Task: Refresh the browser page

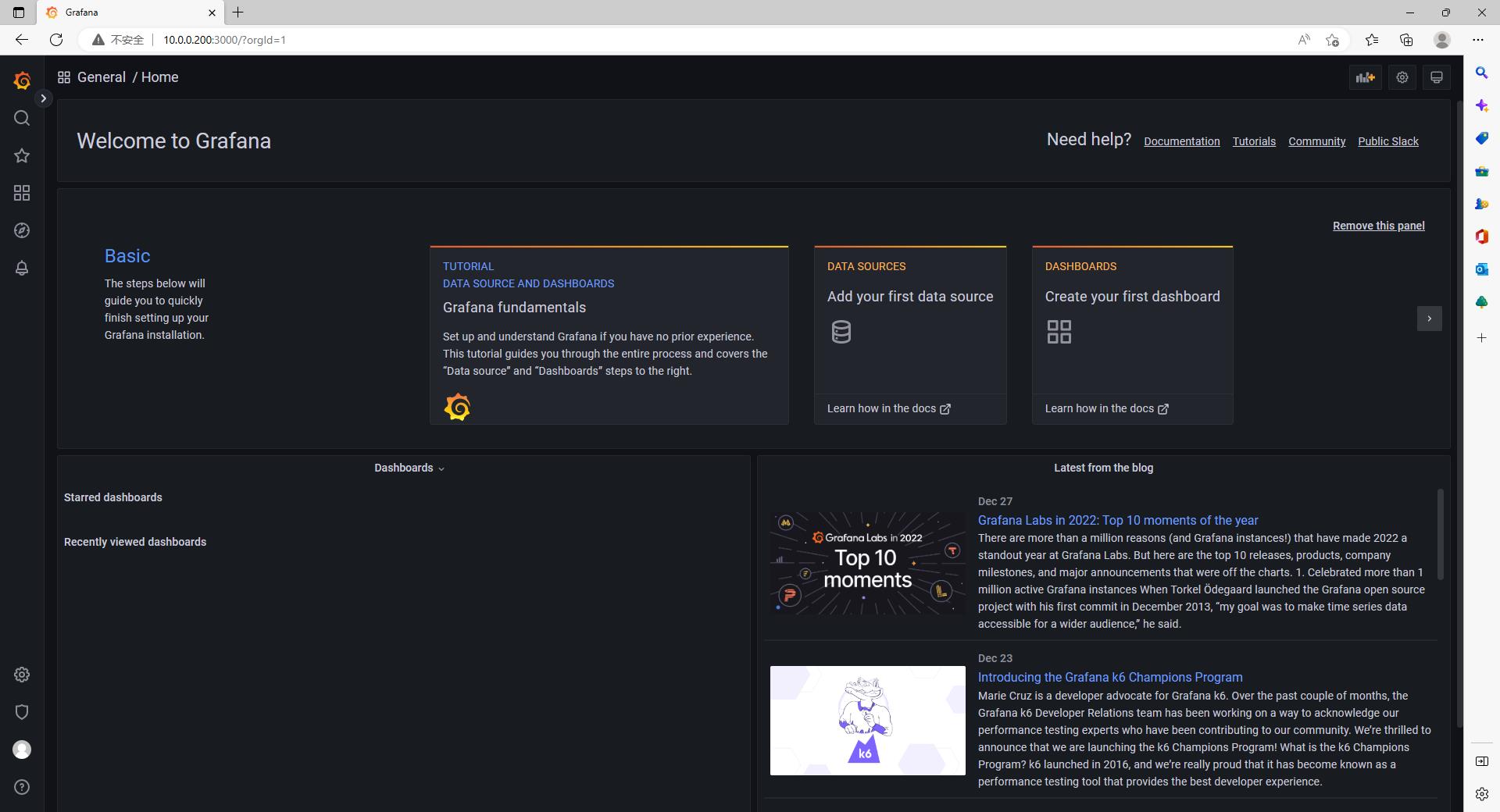Action: [x=56, y=40]
